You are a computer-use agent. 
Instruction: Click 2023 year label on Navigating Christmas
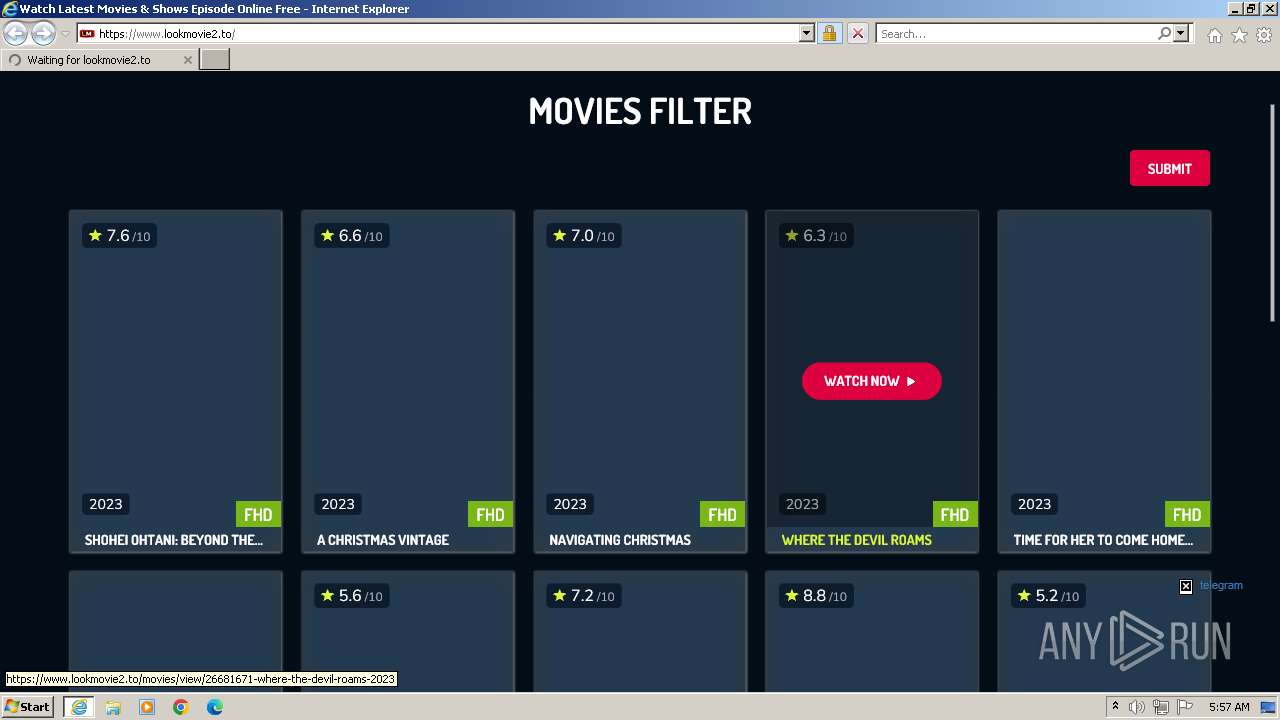pos(570,504)
